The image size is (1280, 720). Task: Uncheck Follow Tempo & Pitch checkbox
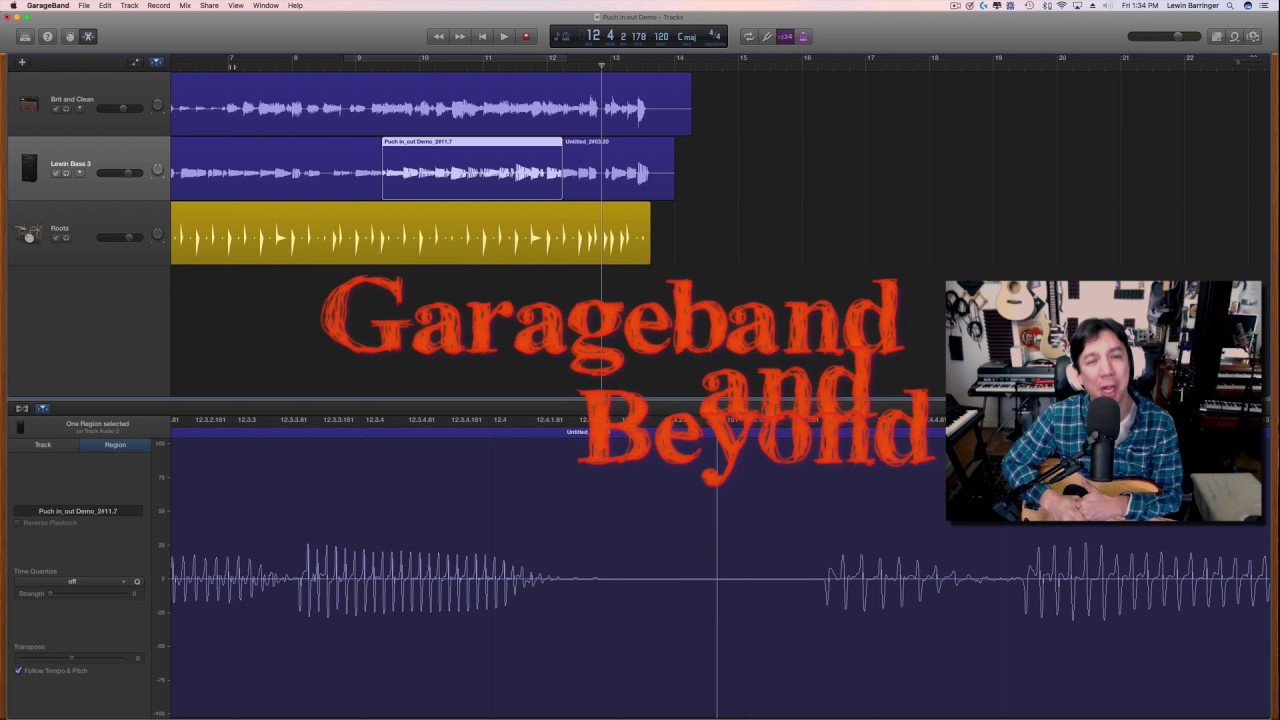tap(18, 671)
